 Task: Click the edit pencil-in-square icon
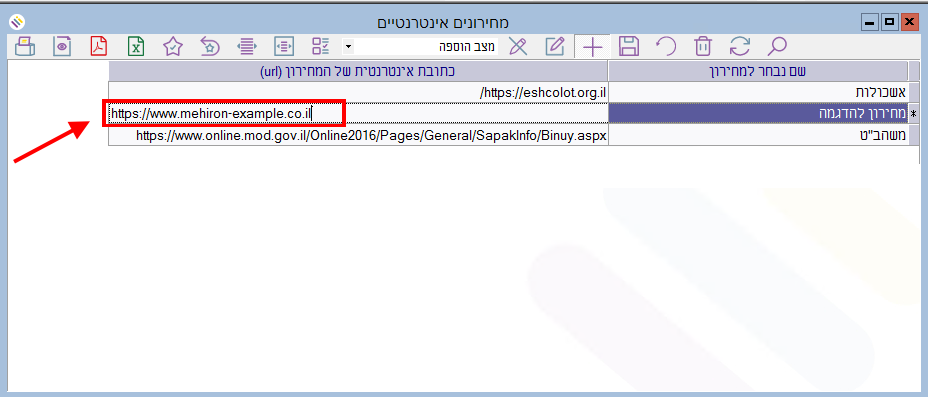click(555, 46)
